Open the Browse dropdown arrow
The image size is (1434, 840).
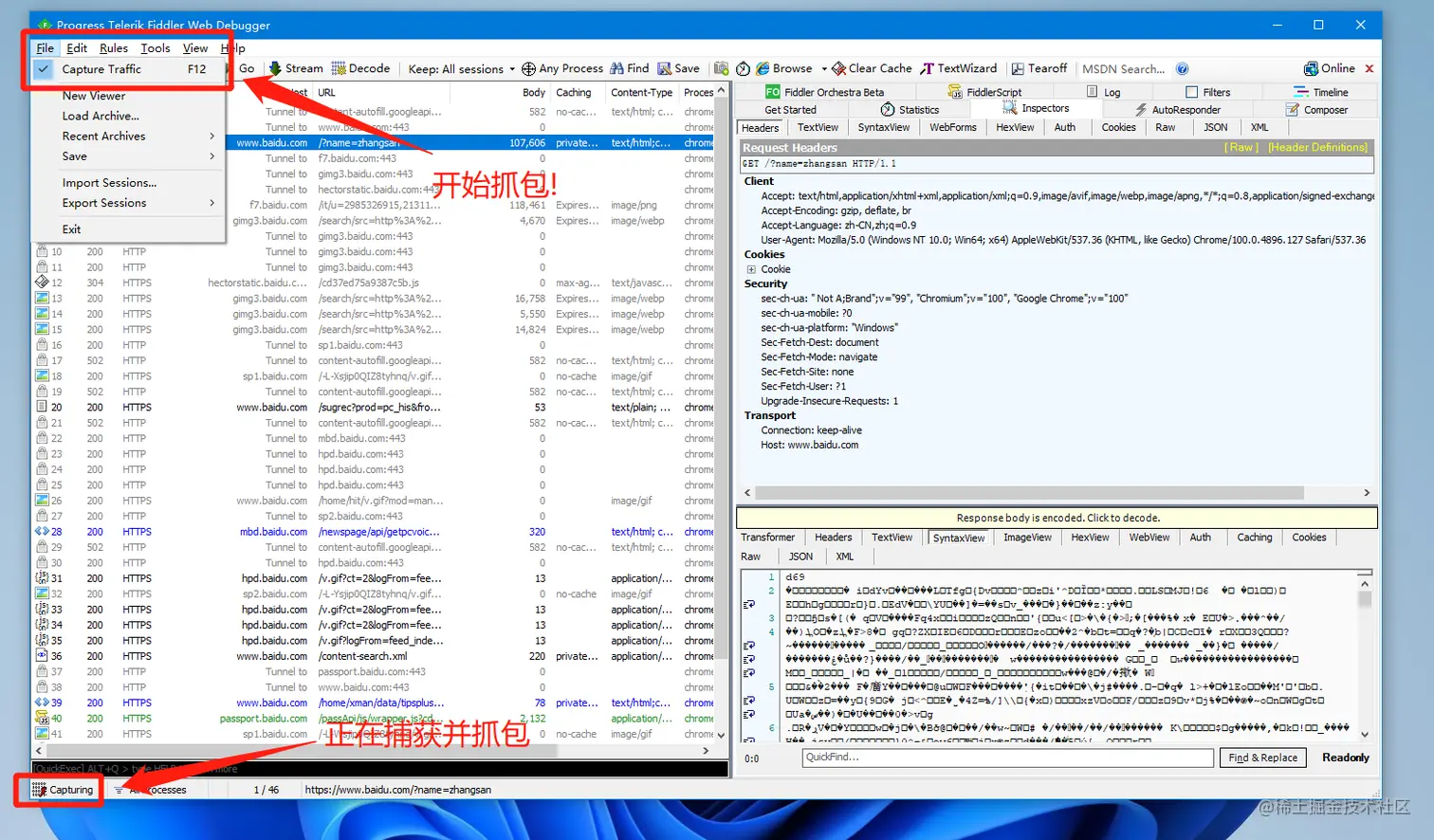[x=823, y=69]
